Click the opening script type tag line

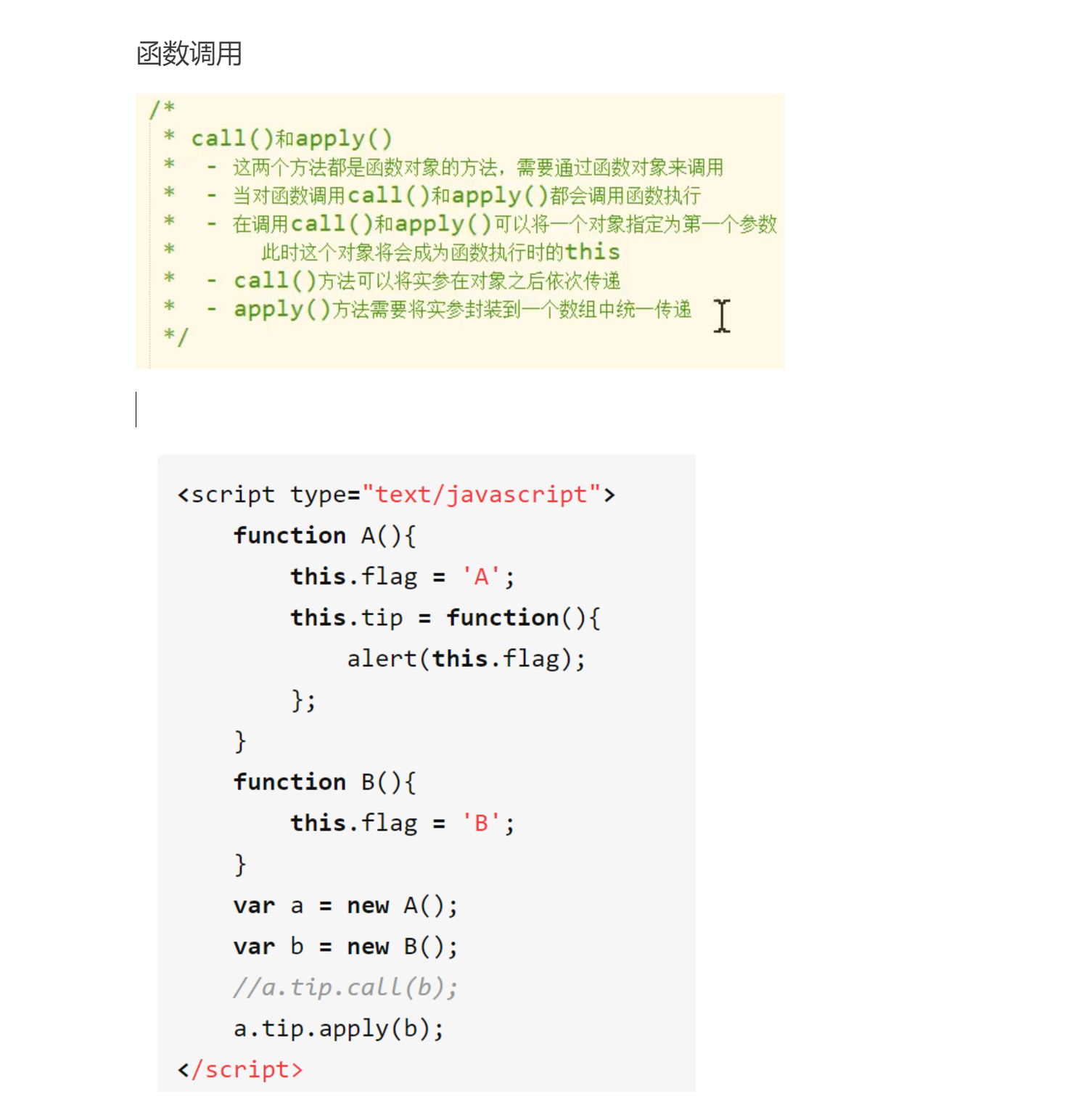pos(395,495)
